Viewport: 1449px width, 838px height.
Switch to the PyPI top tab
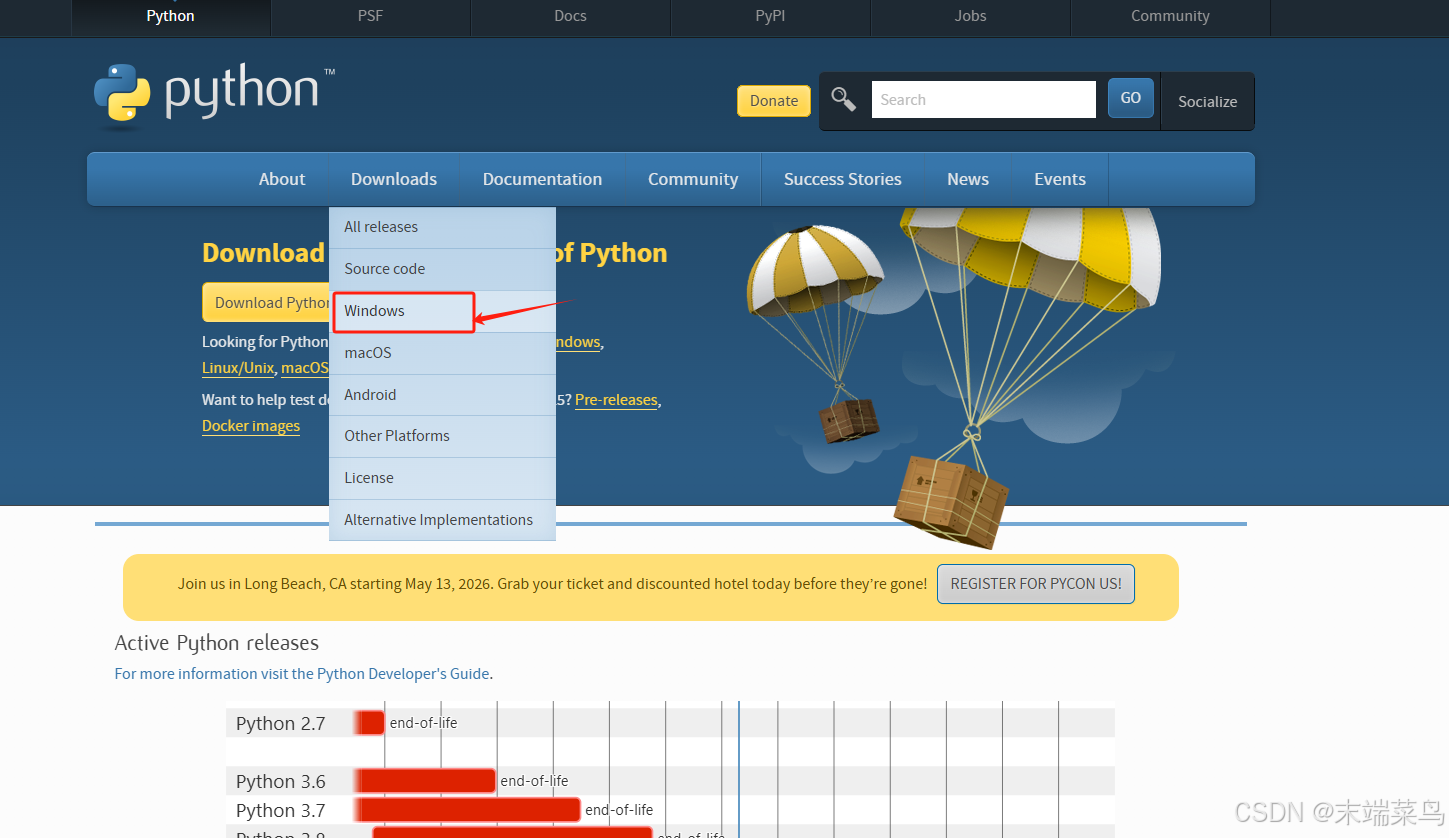pos(770,17)
